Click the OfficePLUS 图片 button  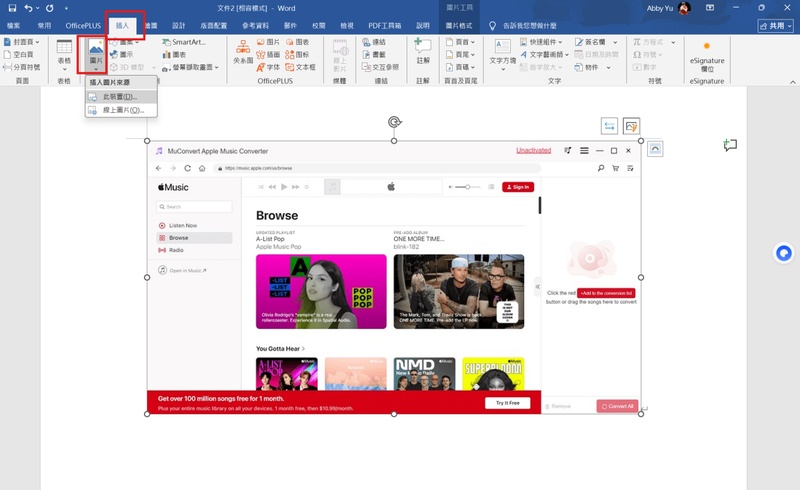(268, 42)
